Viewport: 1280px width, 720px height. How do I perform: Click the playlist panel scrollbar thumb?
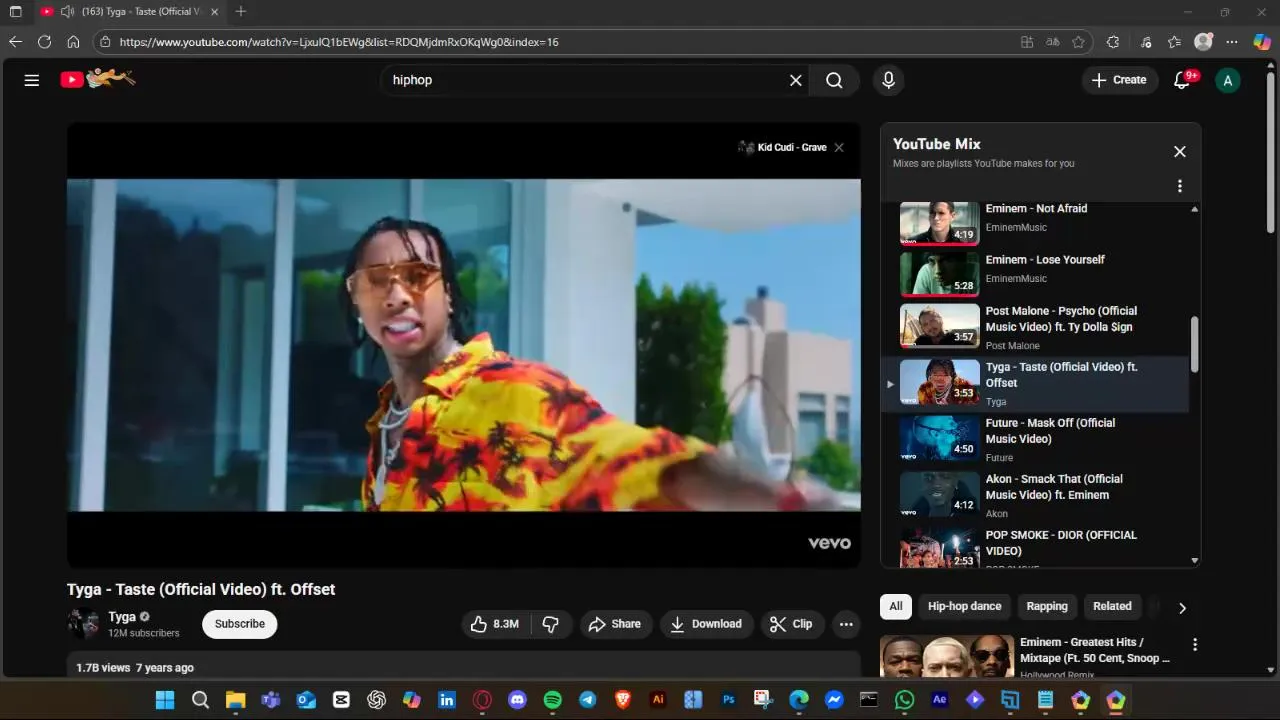(x=1194, y=345)
